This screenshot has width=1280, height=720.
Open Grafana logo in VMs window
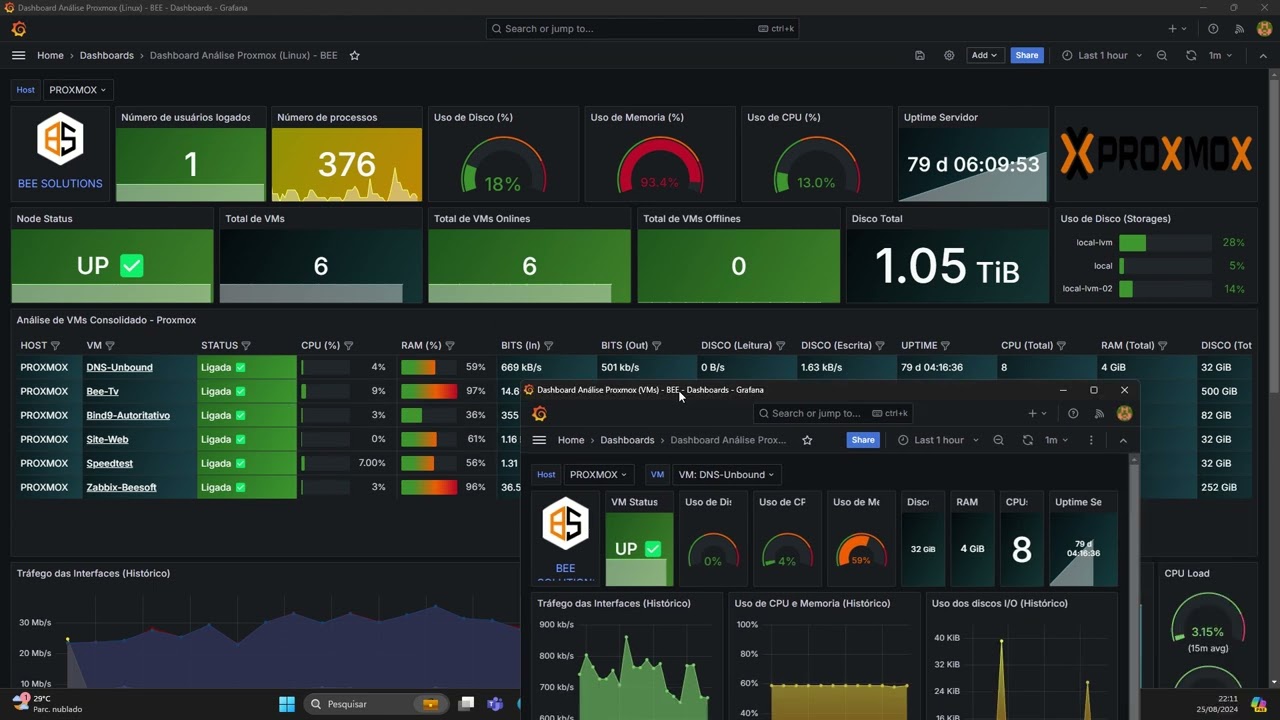click(540, 414)
